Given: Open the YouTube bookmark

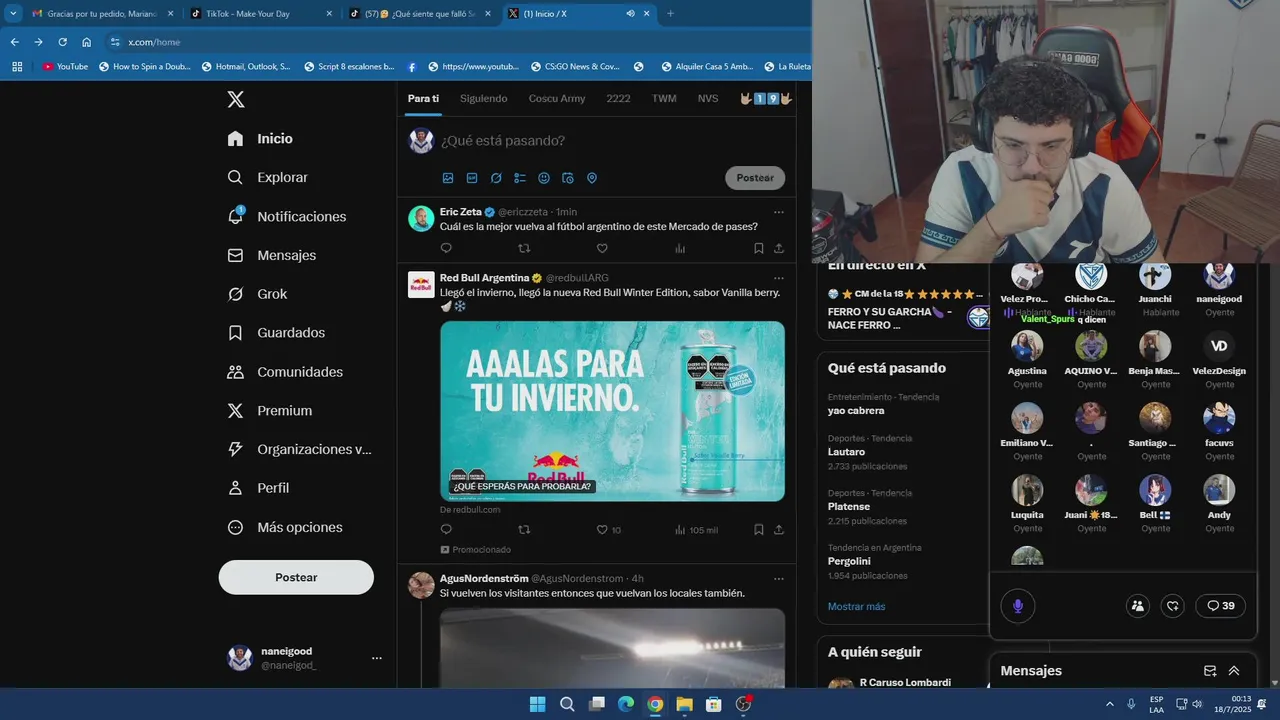Looking at the screenshot, I should 65,67.
